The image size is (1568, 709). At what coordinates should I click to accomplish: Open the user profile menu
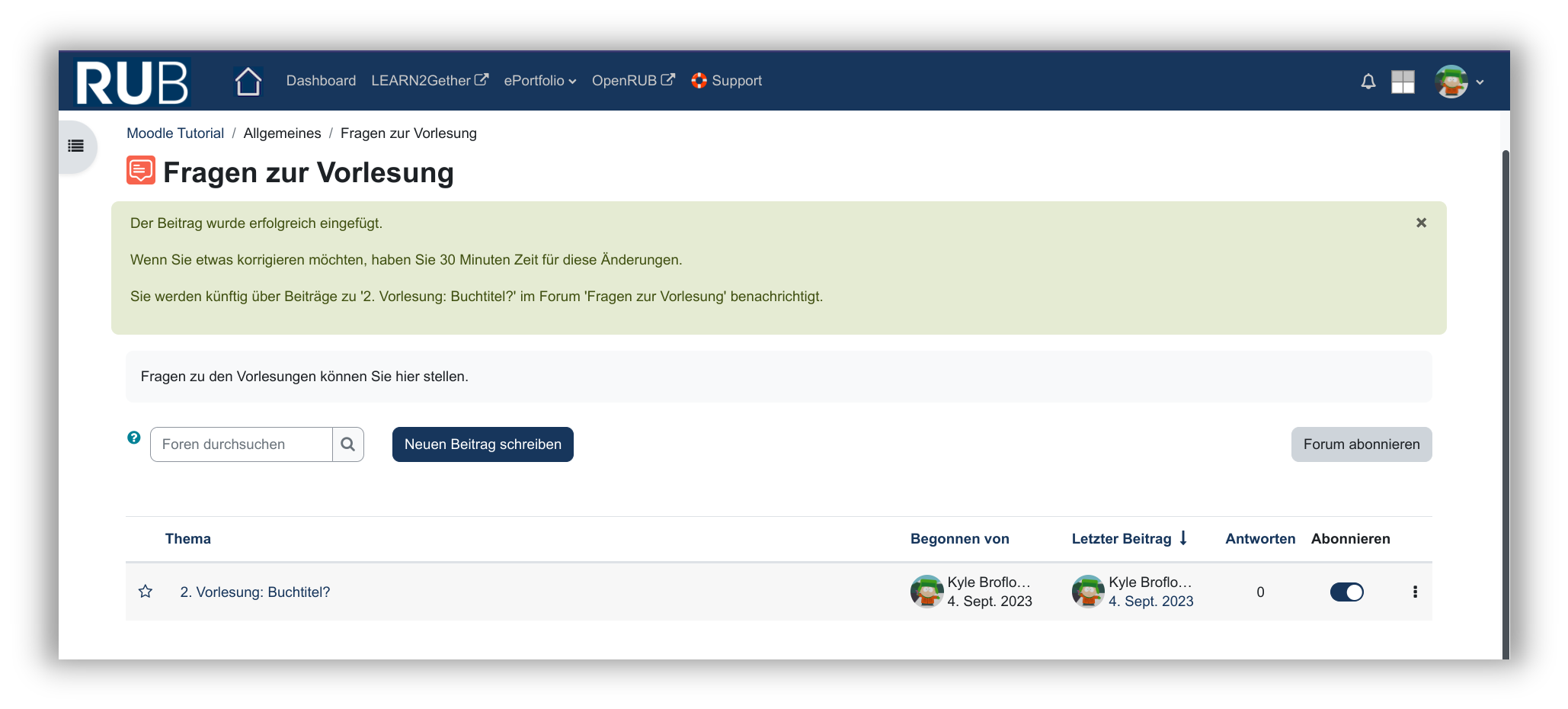[x=1458, y=82]
